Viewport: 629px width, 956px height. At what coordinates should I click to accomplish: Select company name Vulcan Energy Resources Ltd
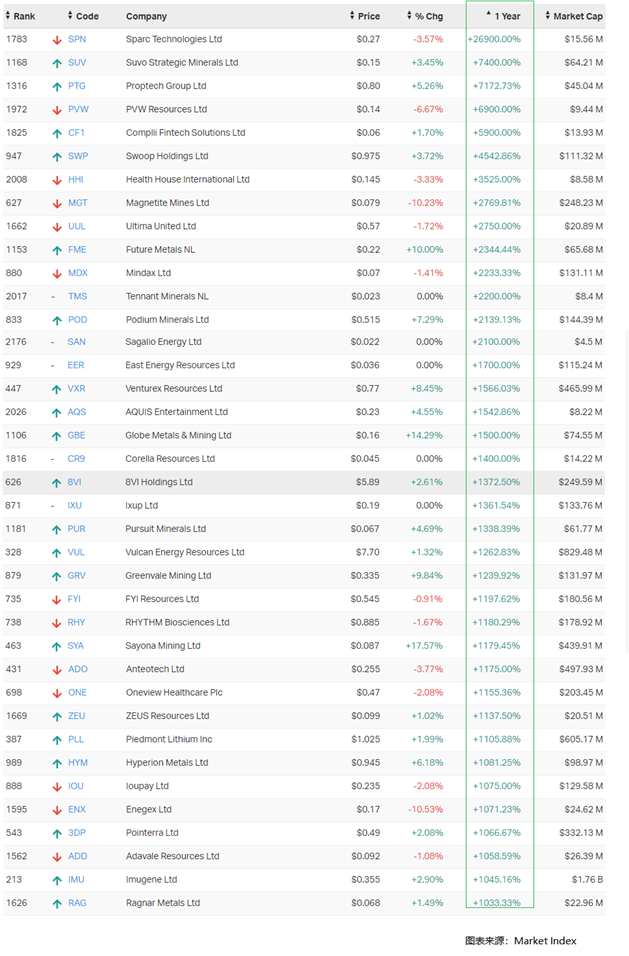[185, 552]
